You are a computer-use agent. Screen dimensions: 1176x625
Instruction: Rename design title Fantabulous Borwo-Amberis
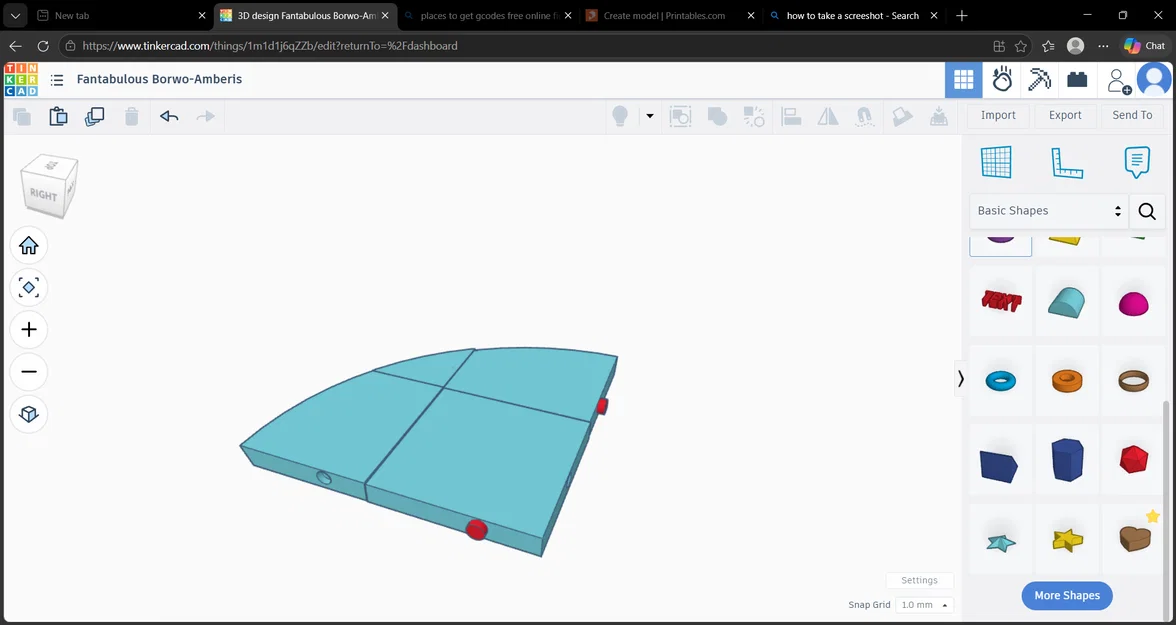(x=159, y=80)
